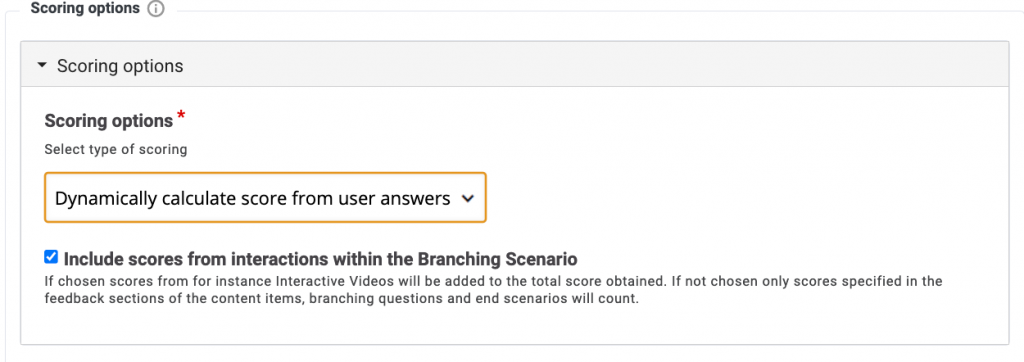
Task: Click blank panel area below the description
Action: [515, 326]
